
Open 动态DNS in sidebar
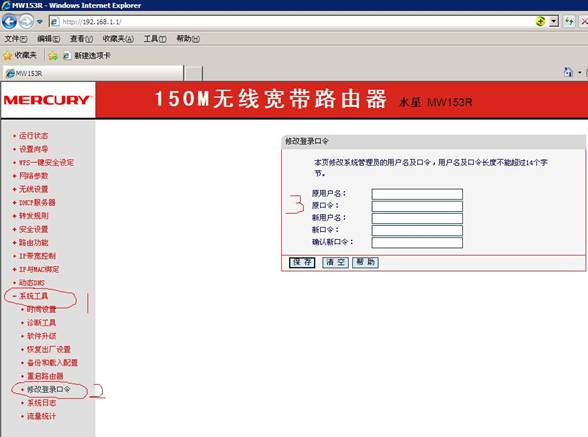click(32, 283)
